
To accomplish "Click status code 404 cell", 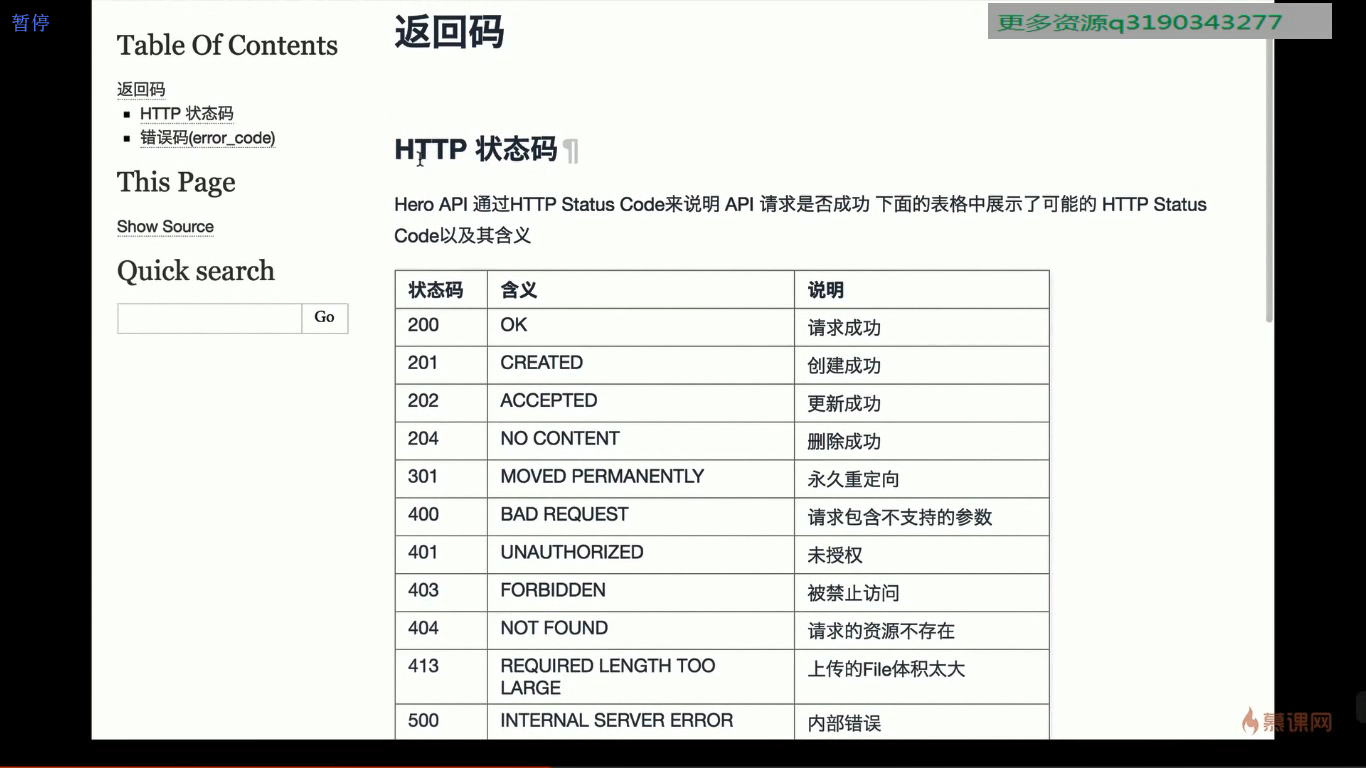I will (441, 631).
